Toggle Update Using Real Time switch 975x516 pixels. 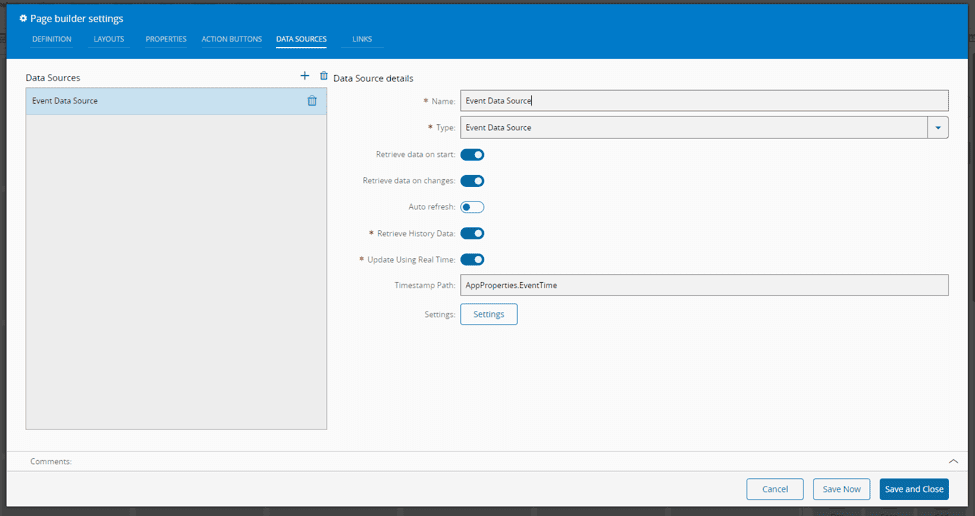(472, 259)
